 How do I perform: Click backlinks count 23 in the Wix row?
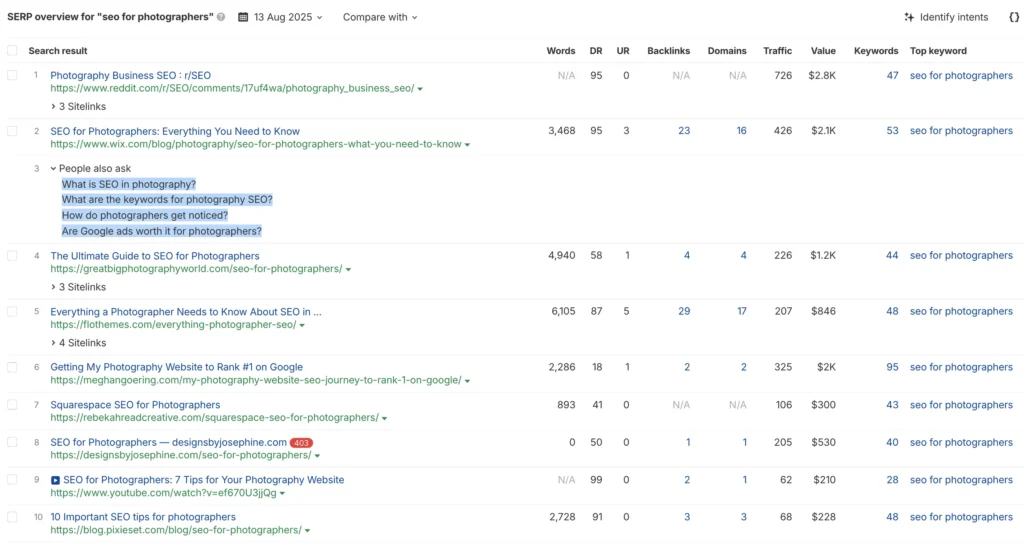click(684, 131)
